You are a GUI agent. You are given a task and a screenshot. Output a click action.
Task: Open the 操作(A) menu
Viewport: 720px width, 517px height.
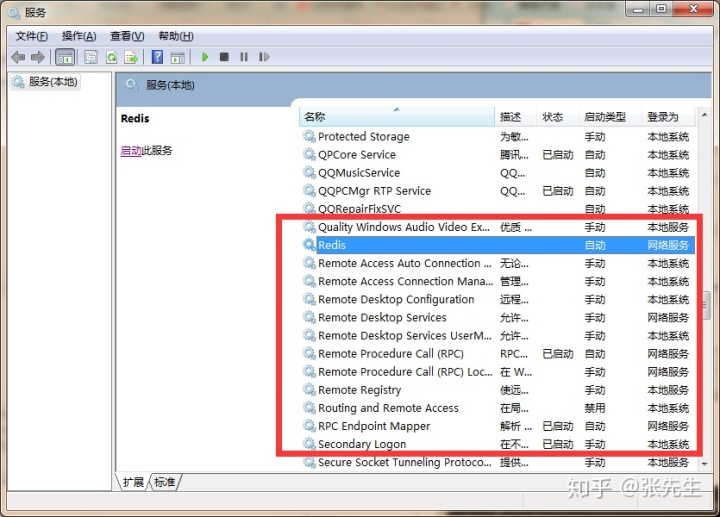(x=79, y=36)
